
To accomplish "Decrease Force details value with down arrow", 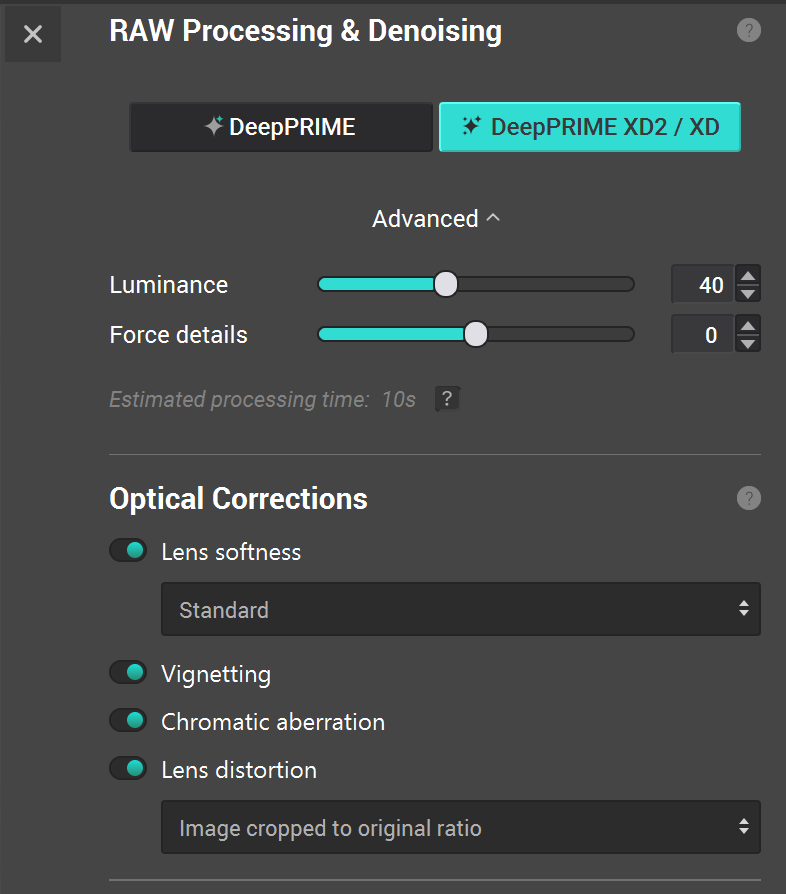I will coord(748,343).
